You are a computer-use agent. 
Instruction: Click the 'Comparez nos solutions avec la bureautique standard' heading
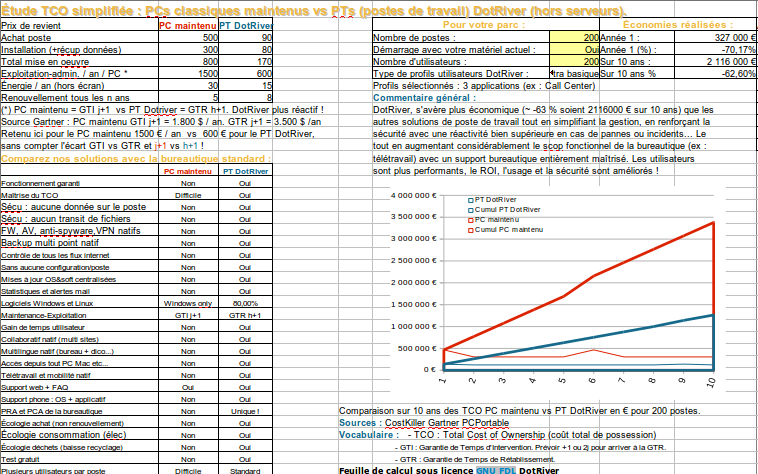[x=136, y=158]
